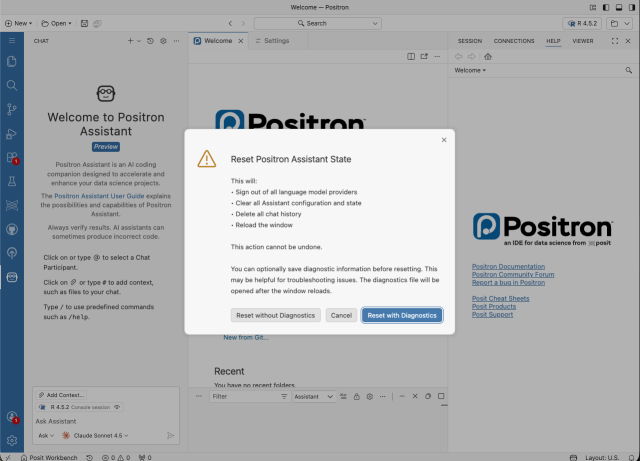Clear the output panel

coord(343,396)
